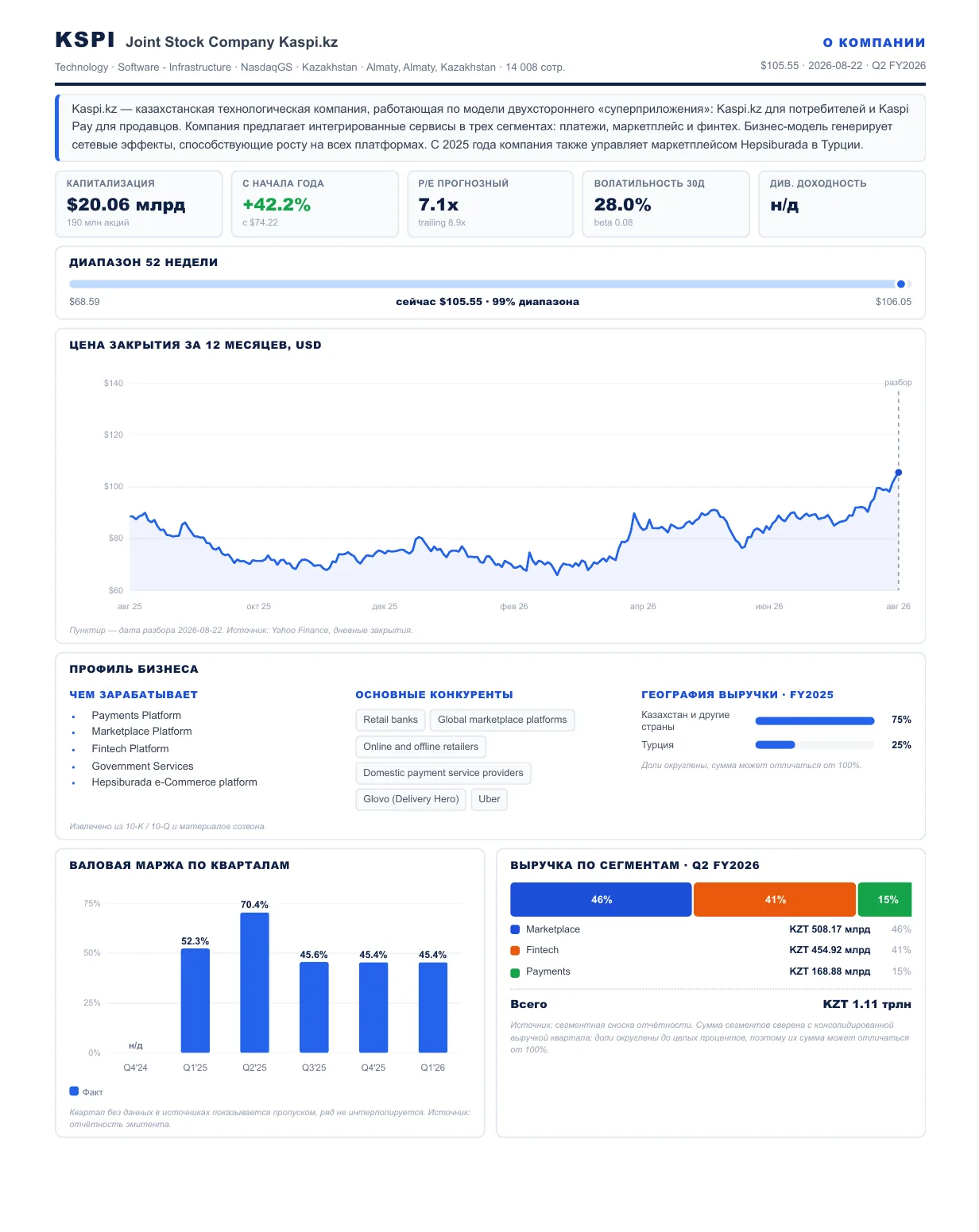979x1232 pixels.
Task: Click the 41% Fintech revenue segment
Action: (775, 899)
